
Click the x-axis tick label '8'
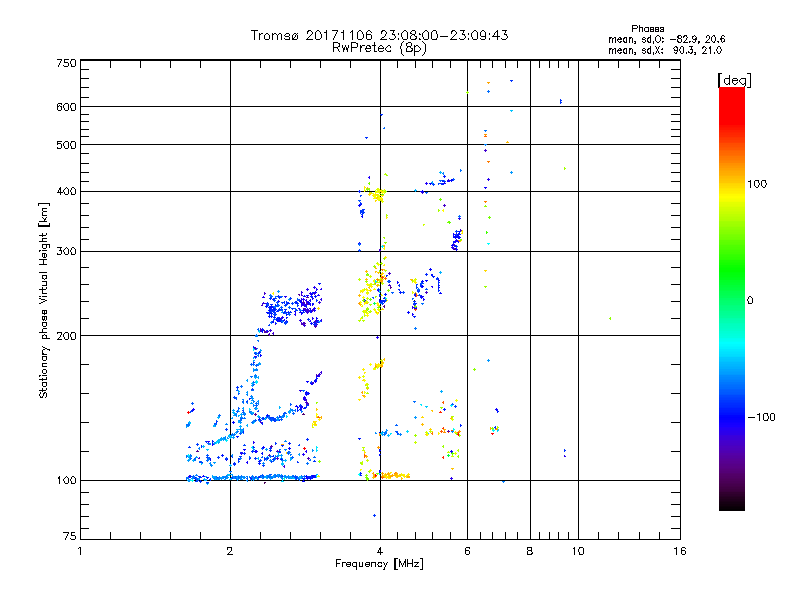click(530, 551)
